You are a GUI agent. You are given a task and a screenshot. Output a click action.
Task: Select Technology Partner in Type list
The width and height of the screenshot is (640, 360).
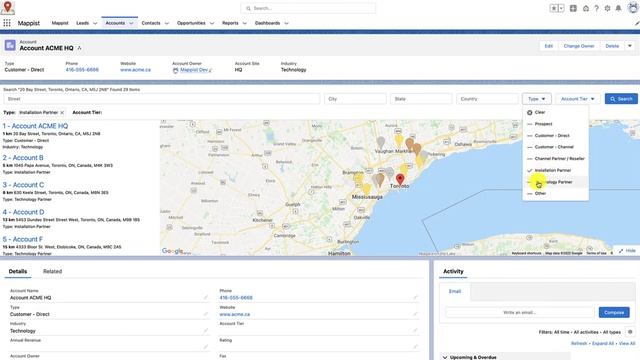(556, 182)
